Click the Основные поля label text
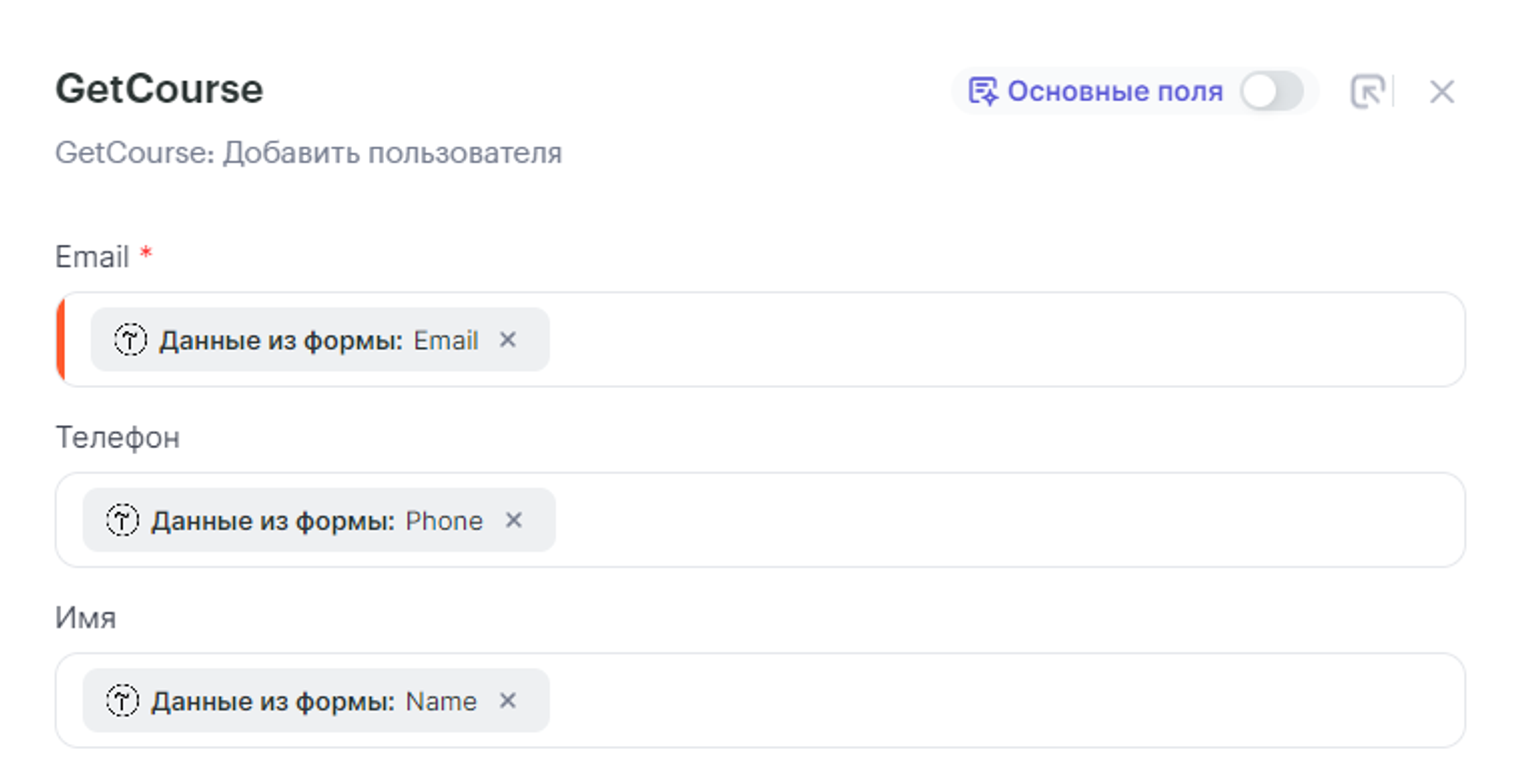 [1114, 92]
